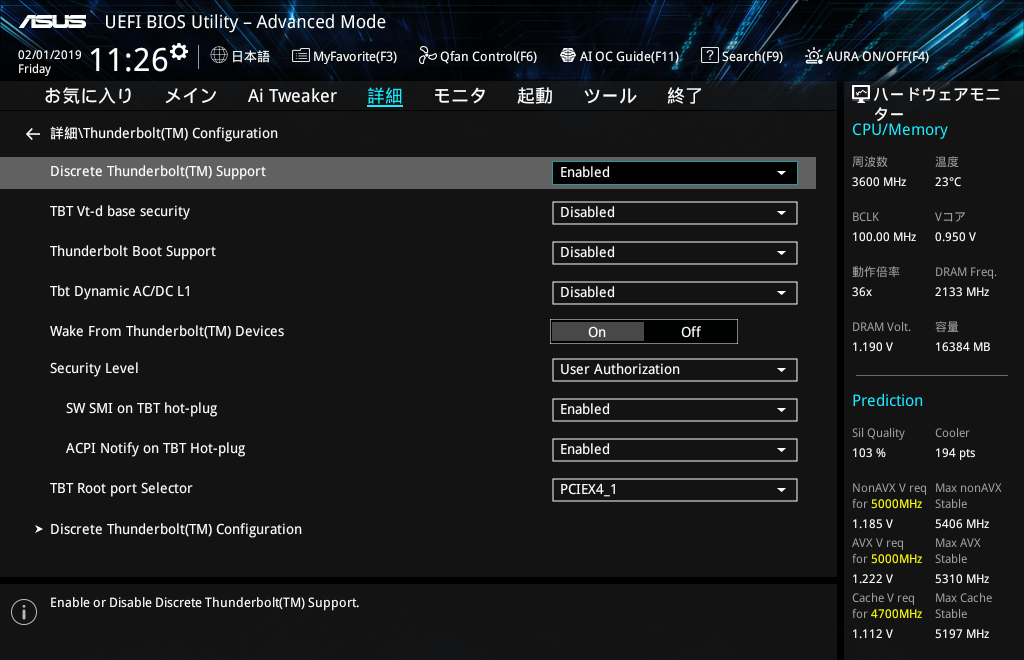Screen dimensions: 1024x660
Task: Set Wake From Thunderbolt Devices to On
Action: point(598,332)
